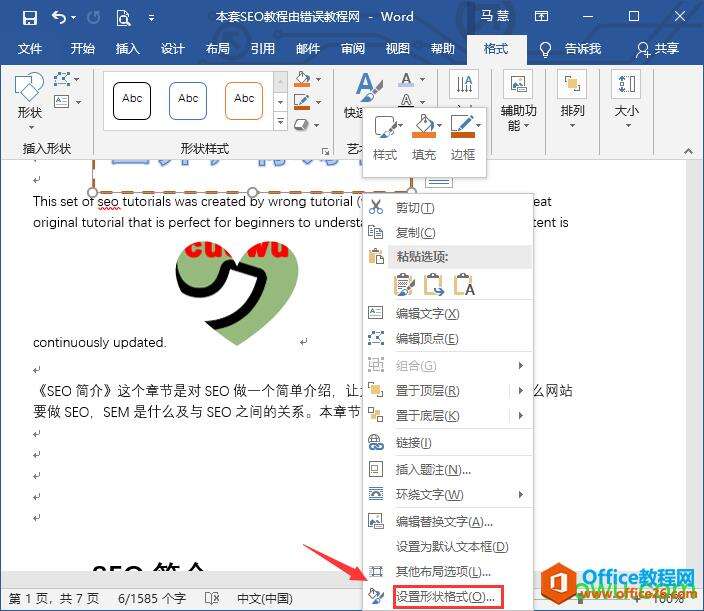
Task: Open ribbon Shape Outline dropdown arrow
Action: (319, 102)
